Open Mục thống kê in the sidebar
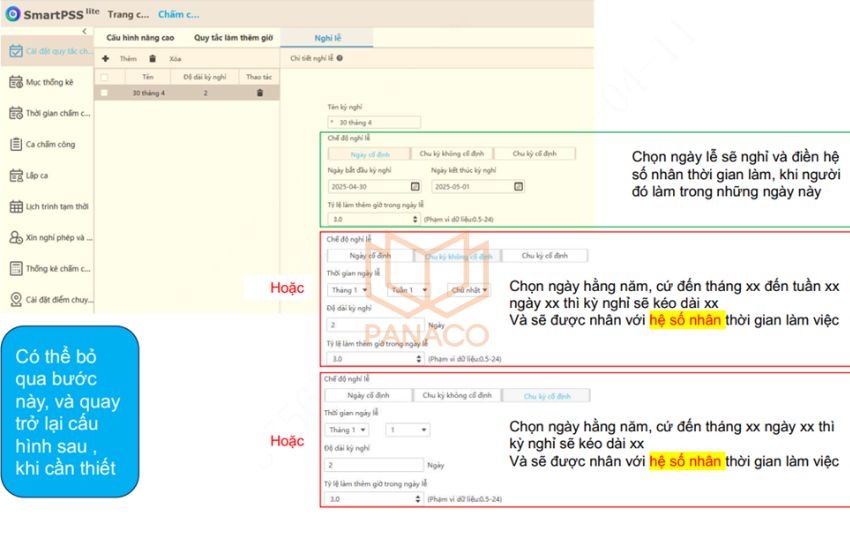This screenshot has width=850, height=533. click(x=48, y=82)
